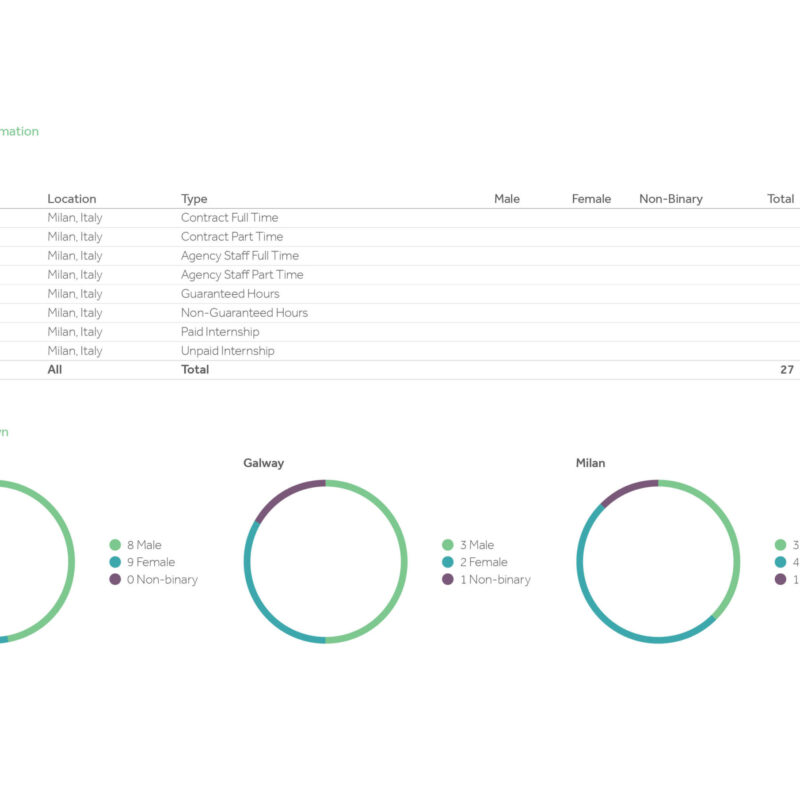
Task: Click the 8 Male legend label
Action: pos(144,545)
